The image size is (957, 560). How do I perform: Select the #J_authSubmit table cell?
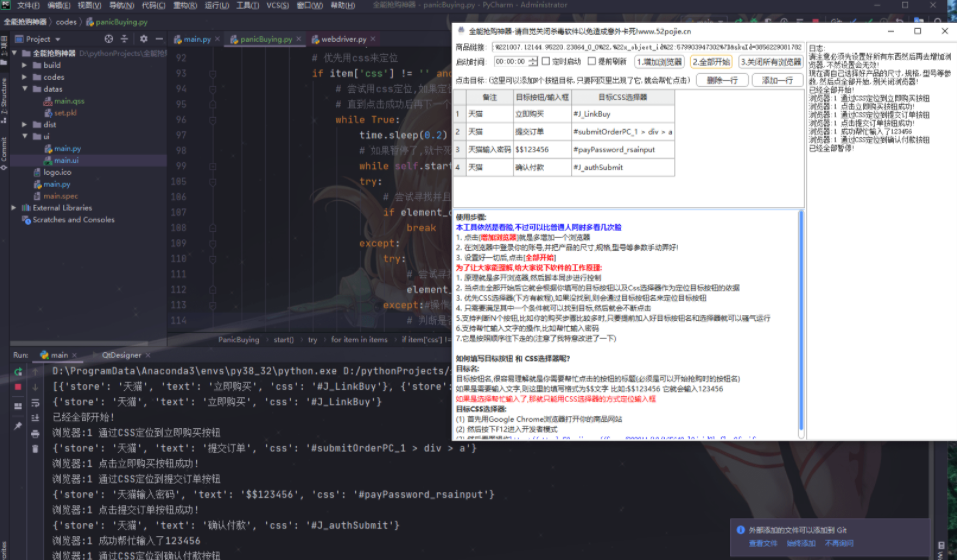point(623,167)
